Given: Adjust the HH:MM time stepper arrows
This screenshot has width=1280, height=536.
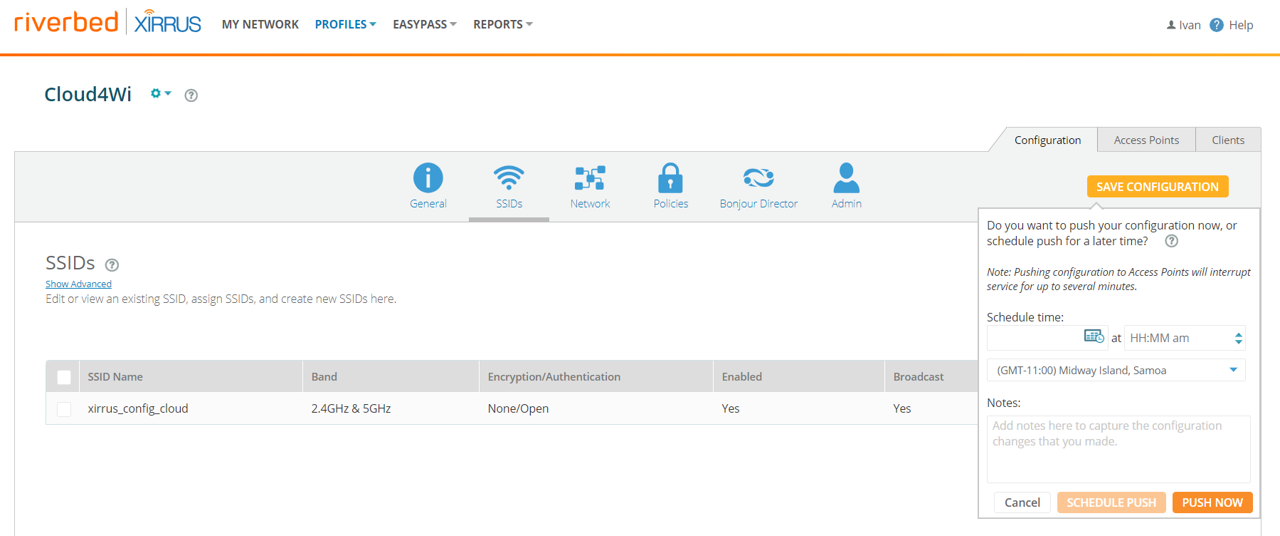Looking at the screenshot, I should [1239, 338].
